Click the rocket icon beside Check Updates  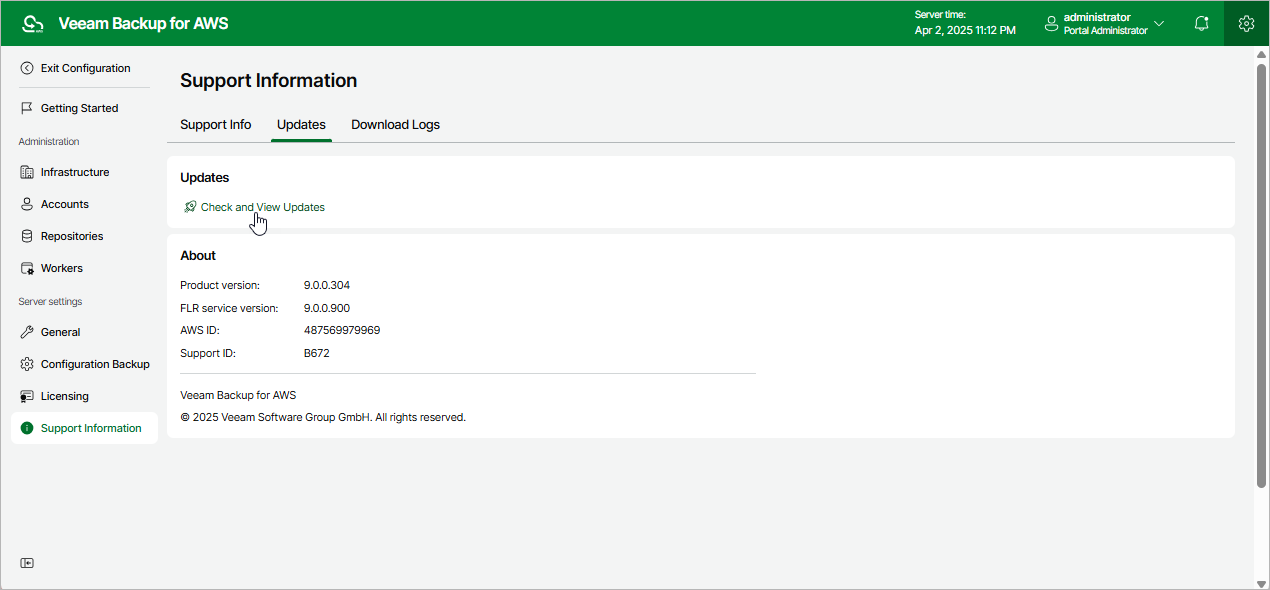pyautogui.click(x=190, y=207)
